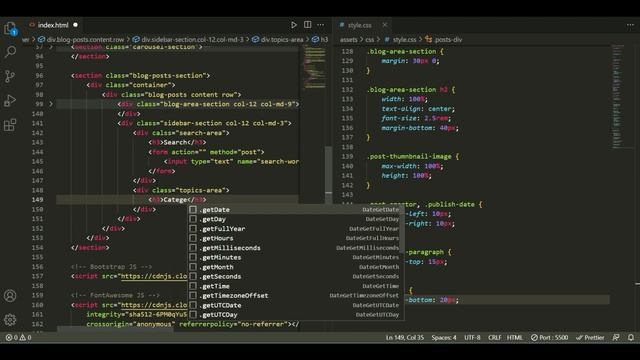
Task: Click .blog-area-section selector on line 128
Action: click(401, 51)
